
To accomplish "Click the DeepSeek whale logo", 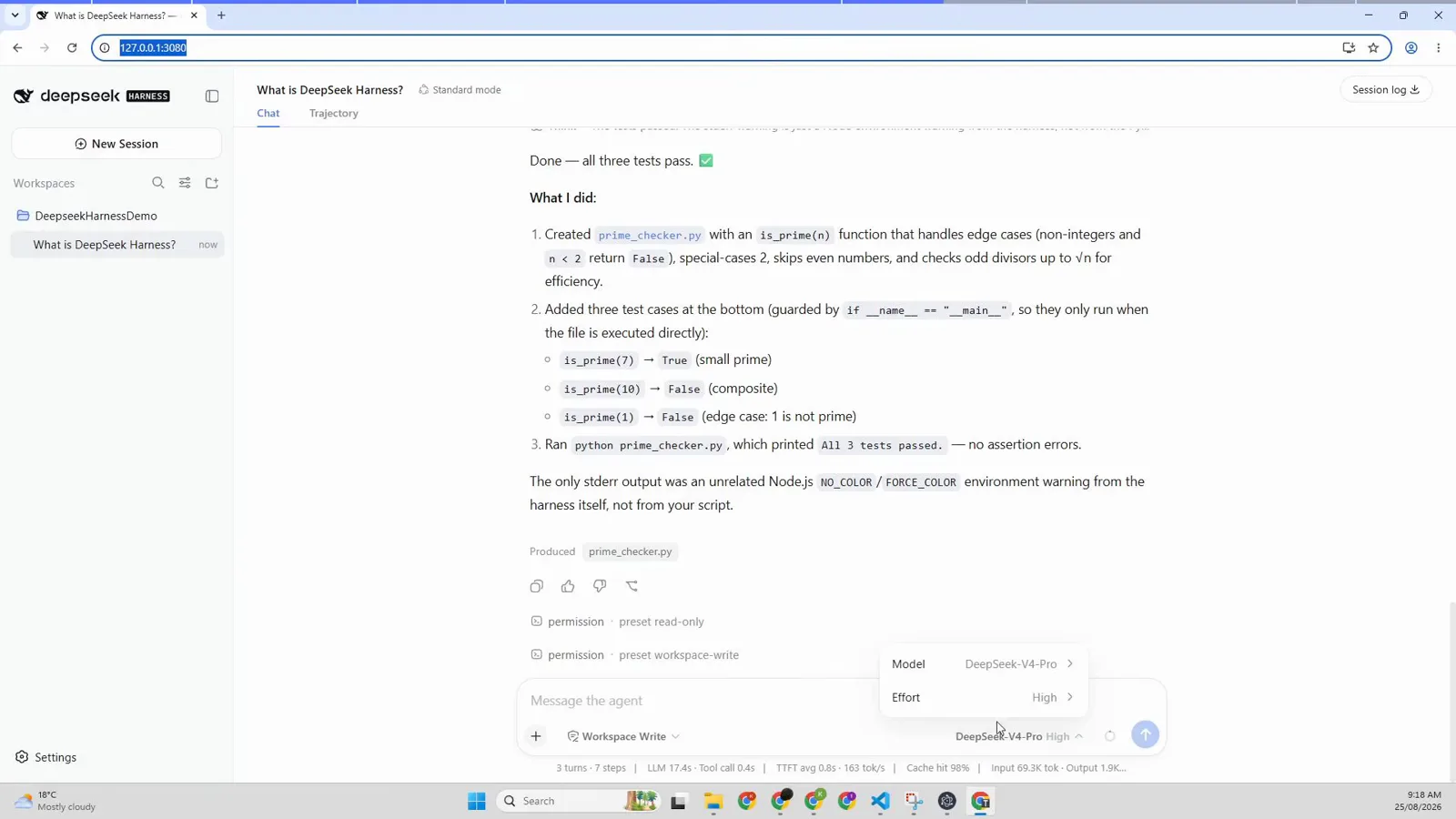I will tap(24, 96).
